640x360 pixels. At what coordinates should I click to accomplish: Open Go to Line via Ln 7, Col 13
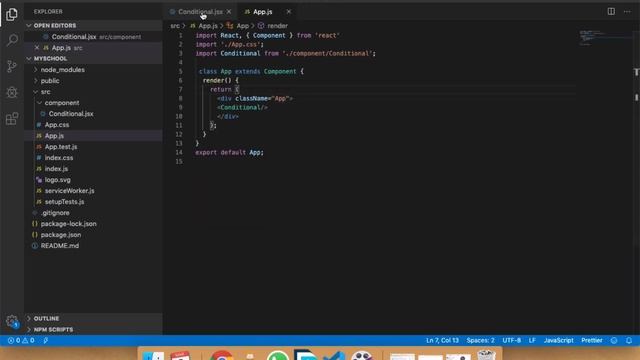point(442,340)
